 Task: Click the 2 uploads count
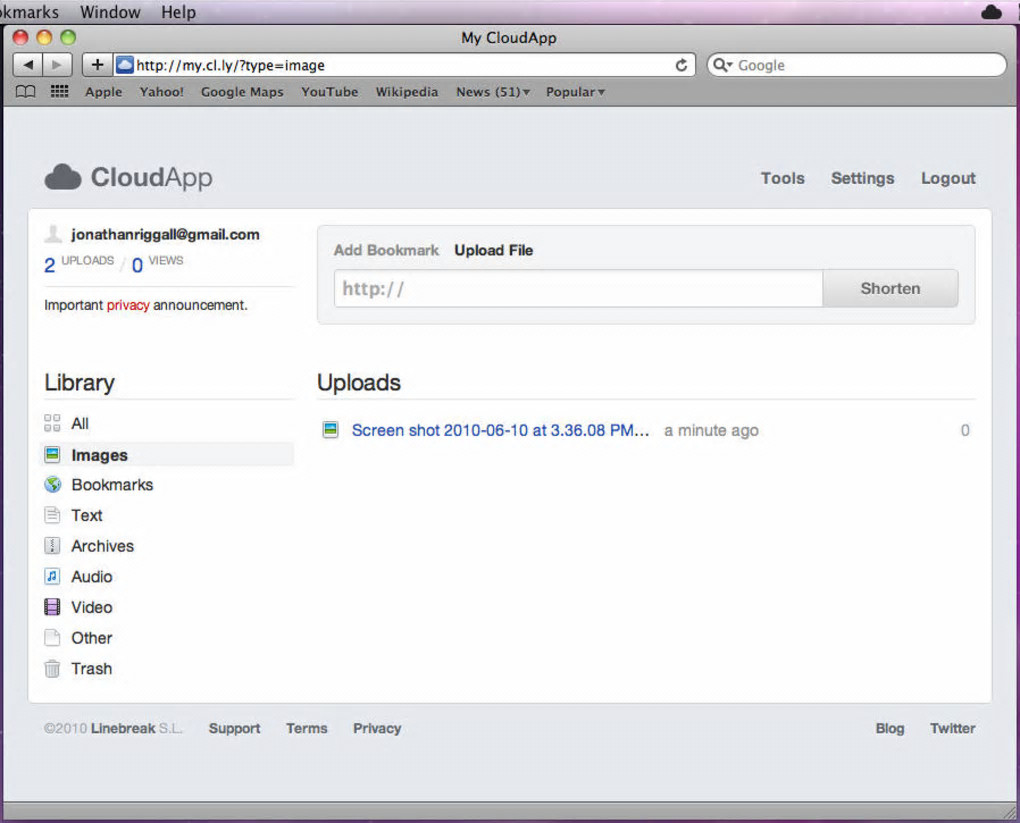[x=49, y=265]
